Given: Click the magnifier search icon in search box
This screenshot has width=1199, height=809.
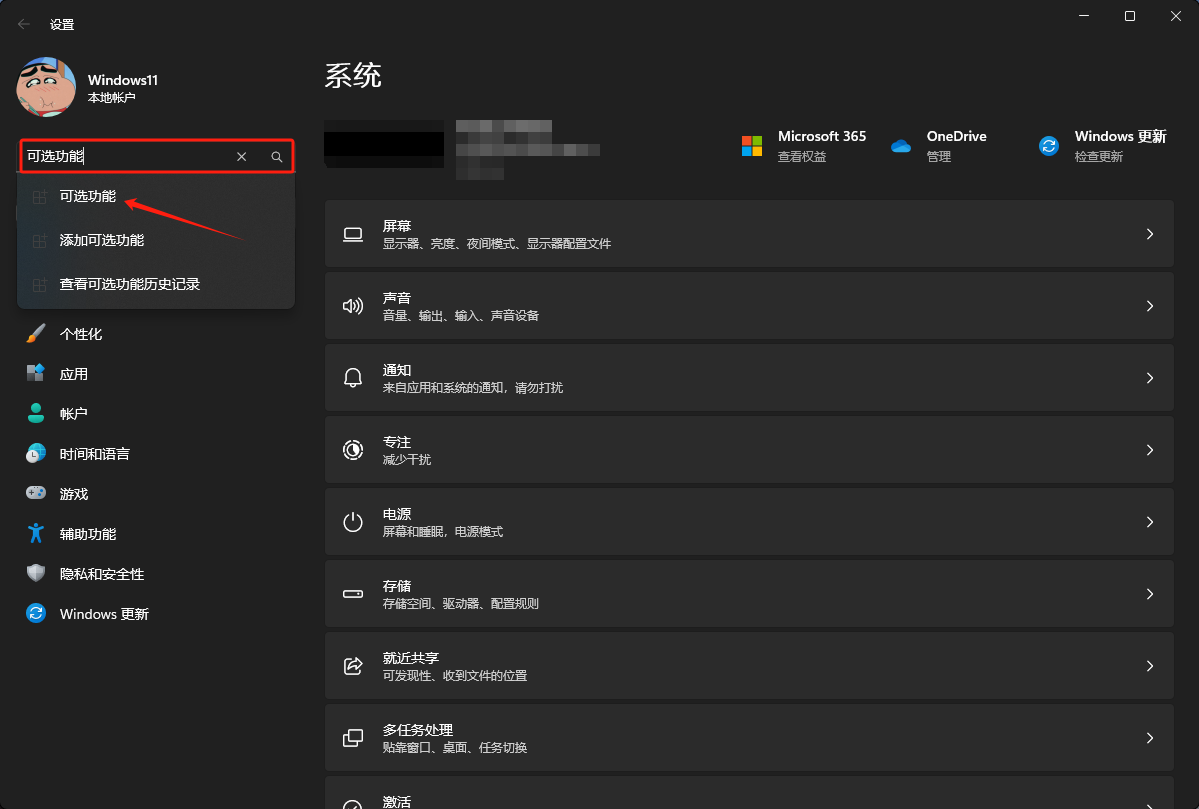Looking at the screenshot, I should click(277, 157).
